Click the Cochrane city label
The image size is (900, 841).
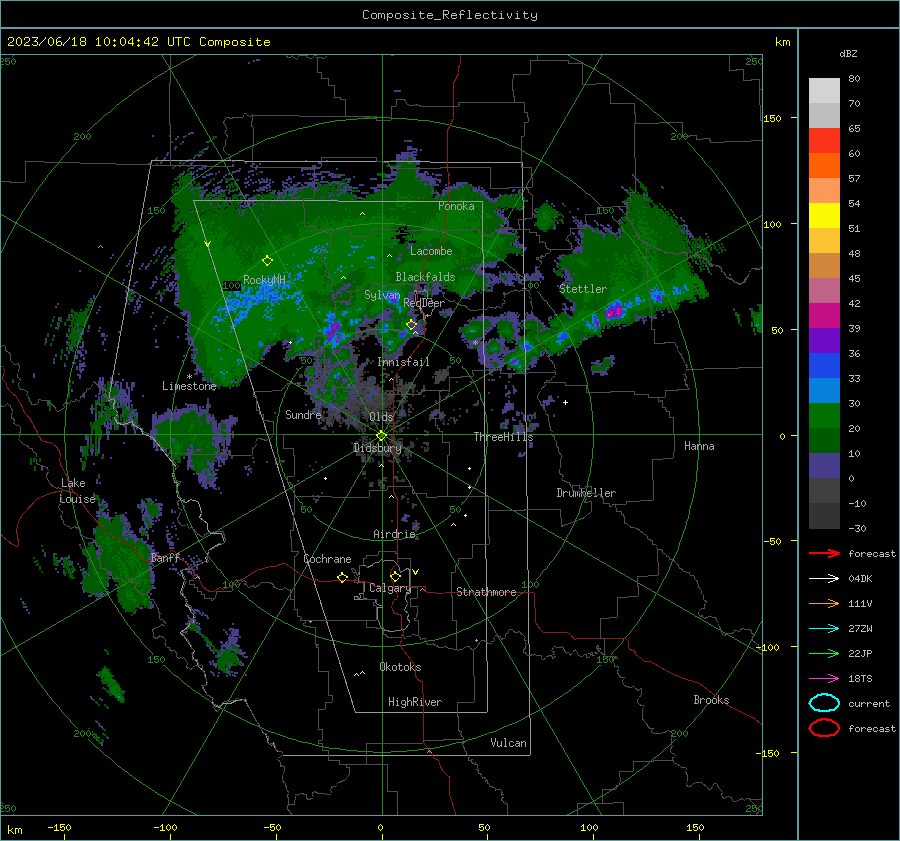[x=327, y=559]
